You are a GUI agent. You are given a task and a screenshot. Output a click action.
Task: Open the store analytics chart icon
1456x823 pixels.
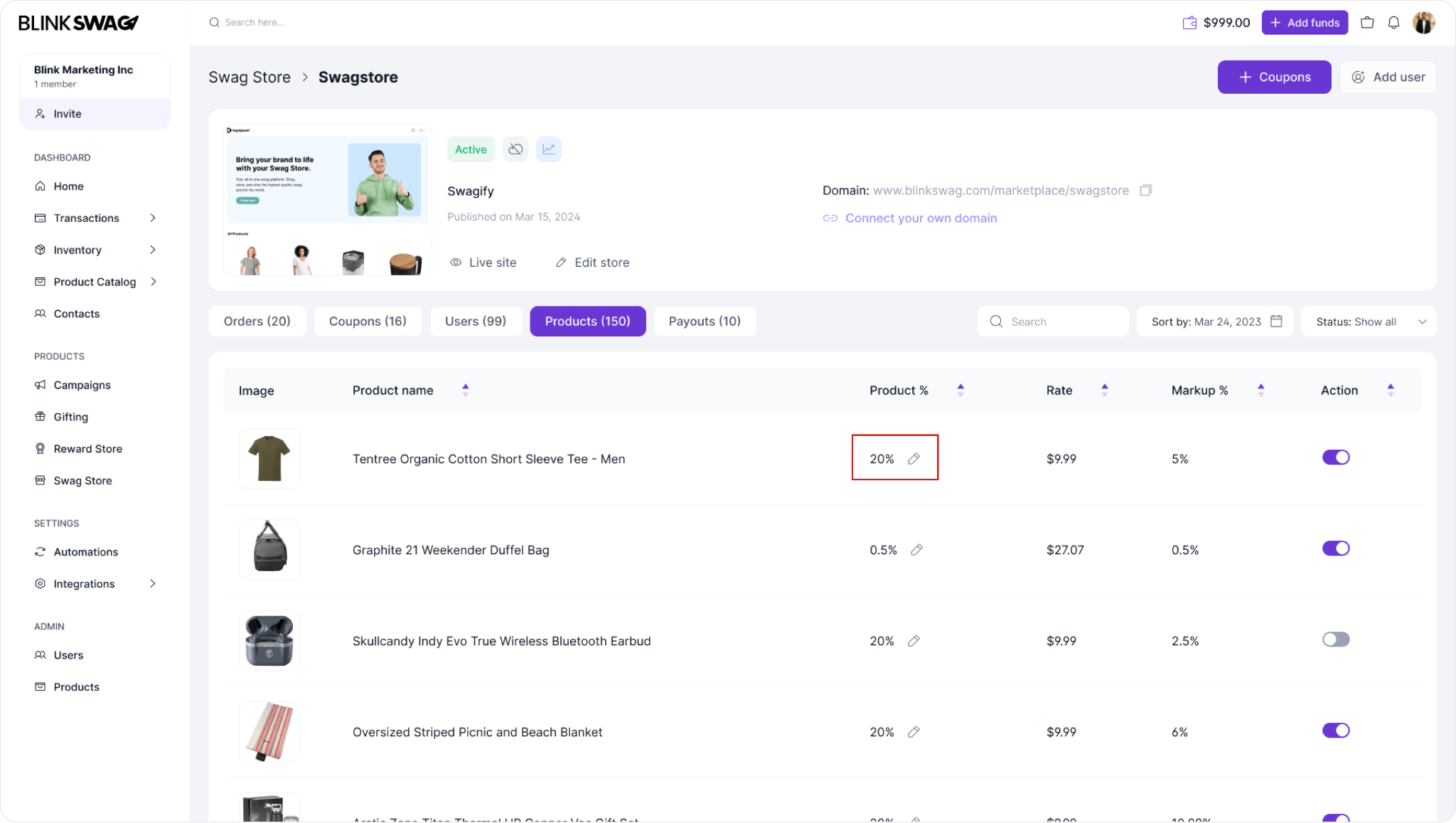(x=549, y=149)
